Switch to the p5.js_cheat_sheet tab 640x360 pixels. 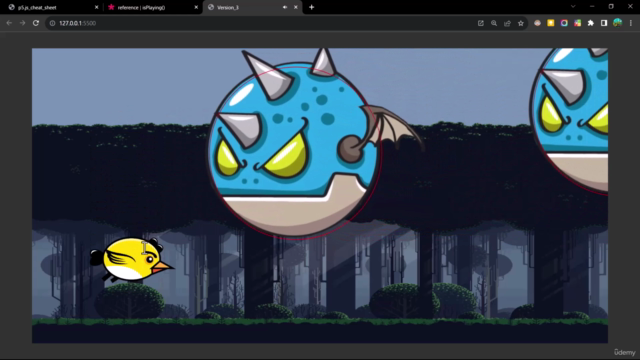[x=51, y=7]
